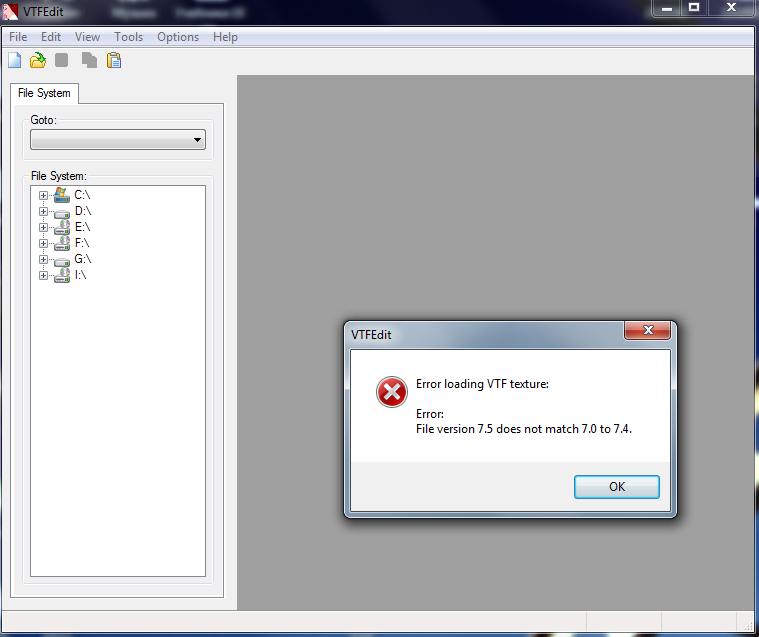Click the red error icon in dialog

(392, 392)
